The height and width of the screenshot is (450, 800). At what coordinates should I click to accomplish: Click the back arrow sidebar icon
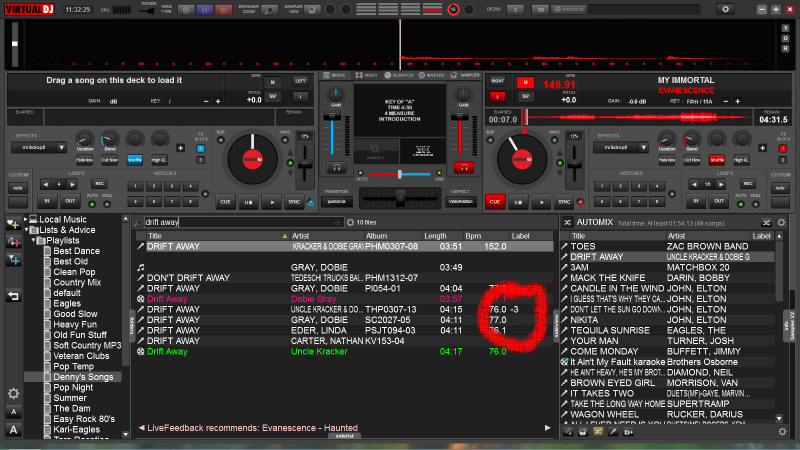click(x=13, y=296)
